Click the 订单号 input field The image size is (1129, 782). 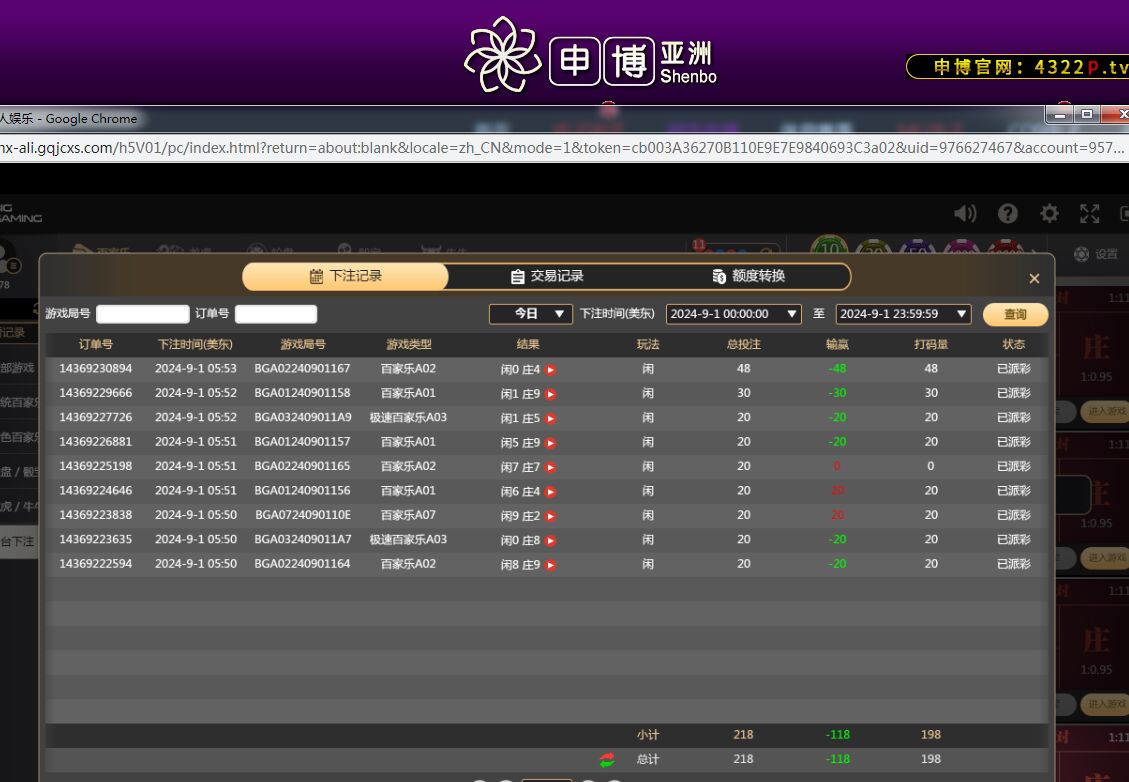coord(276,314)
